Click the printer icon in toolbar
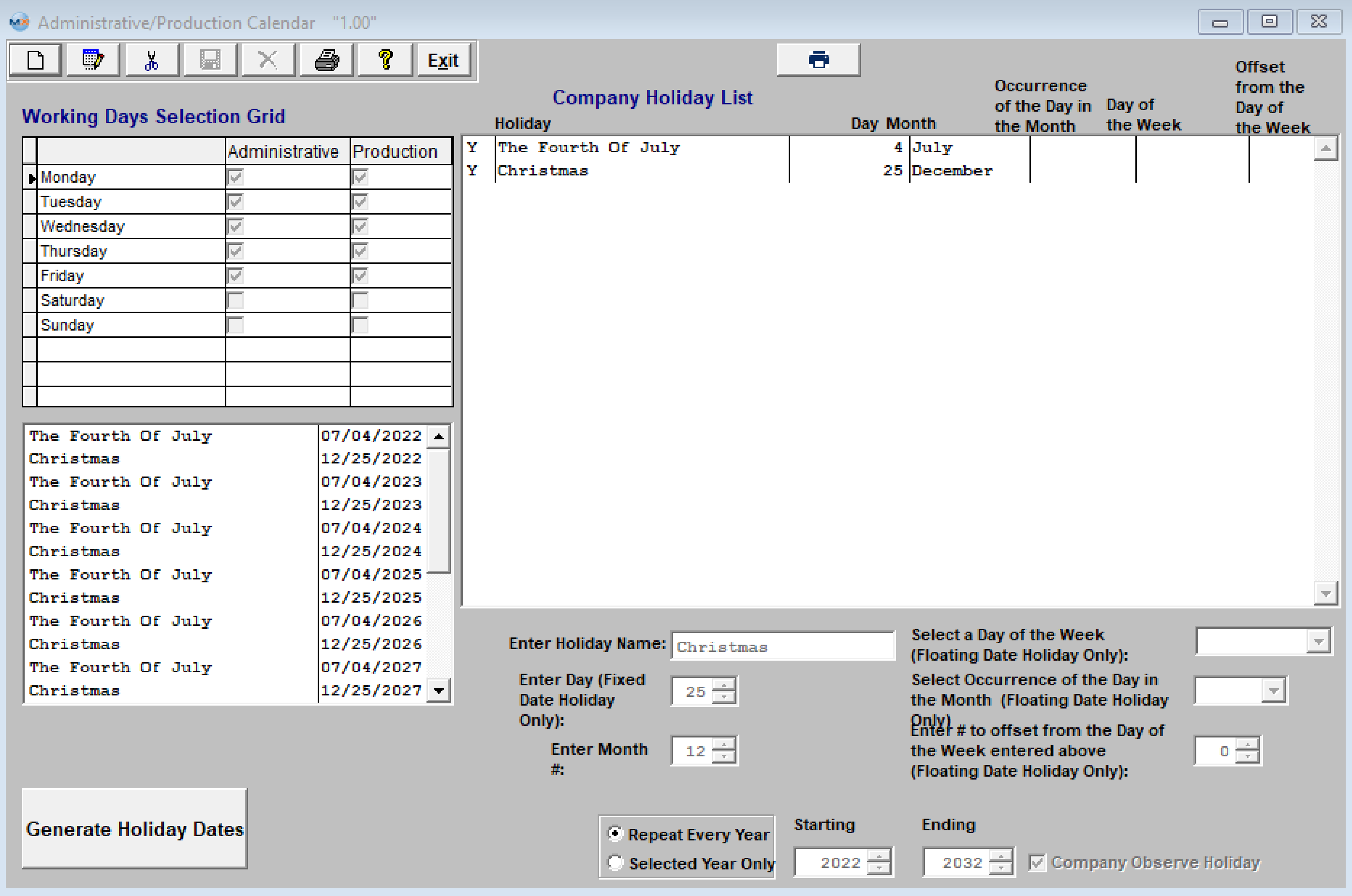This screenshot has width=1352, height=896. pos(326,60)
